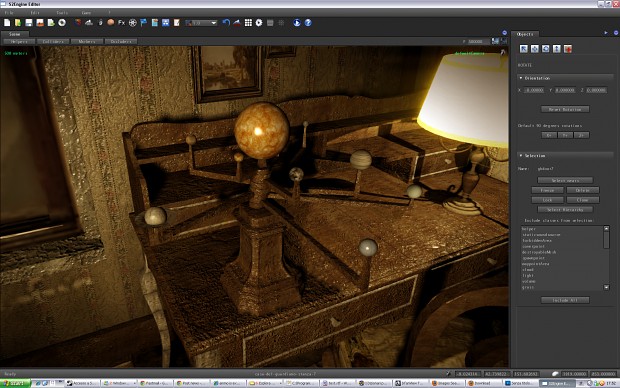The width and height of the screenshot is (620, 388).
Task: Select 'light' in the class list
Action: (x=528, y=275)
